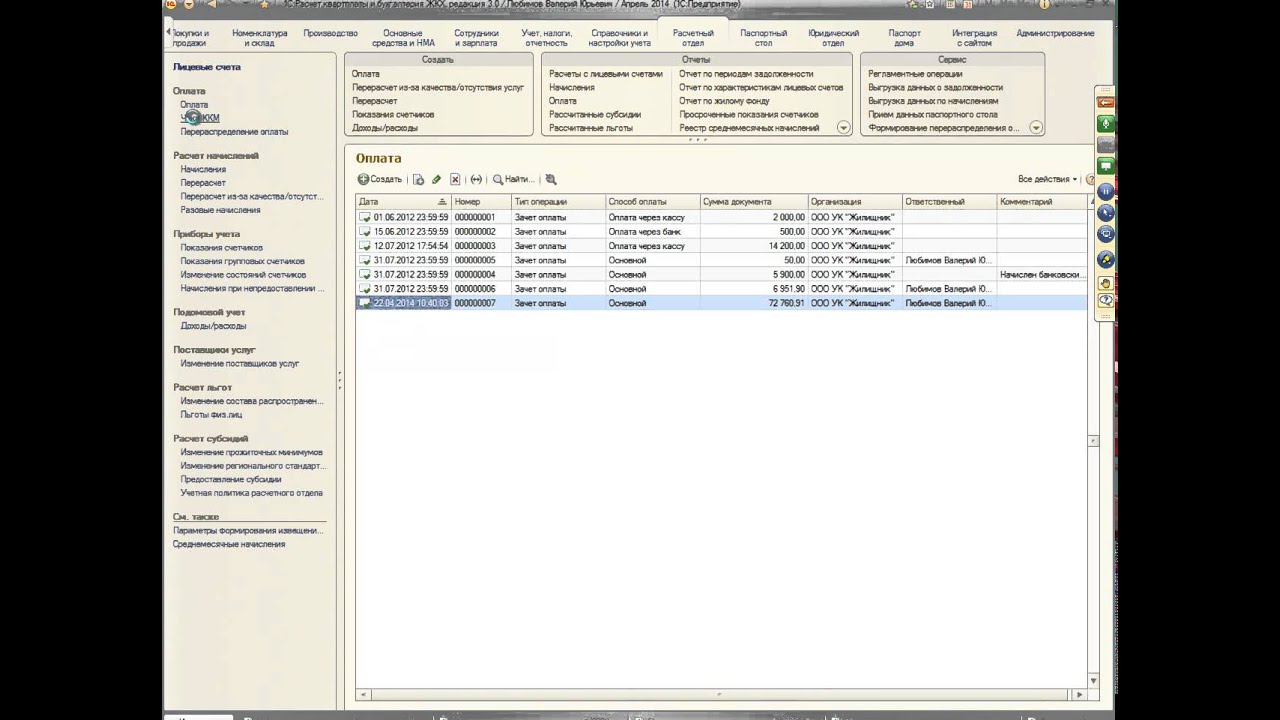Open the Администрирование section tab

pos(1055,33)
